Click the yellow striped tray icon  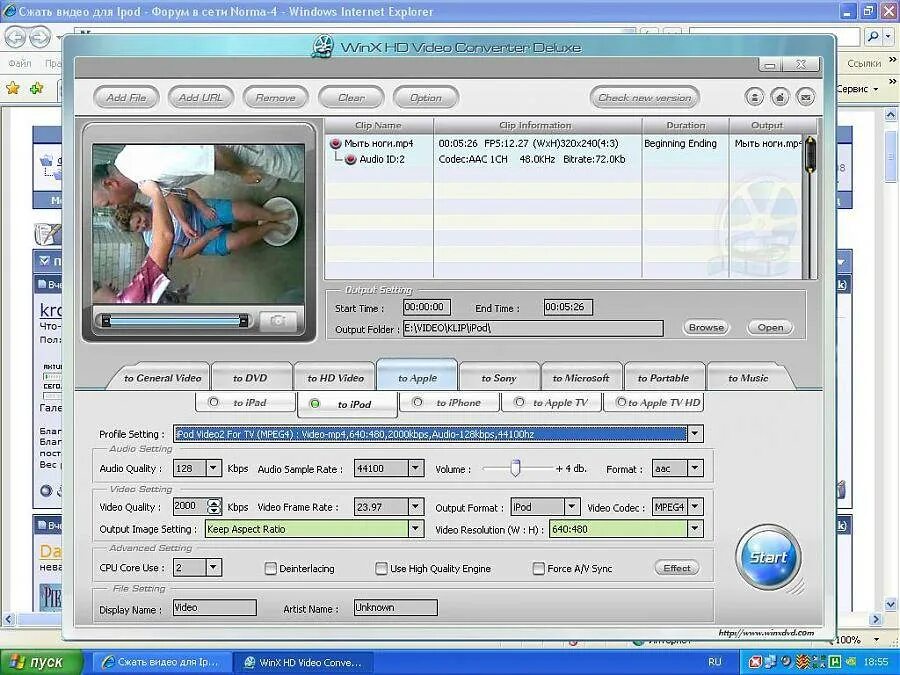804,662
